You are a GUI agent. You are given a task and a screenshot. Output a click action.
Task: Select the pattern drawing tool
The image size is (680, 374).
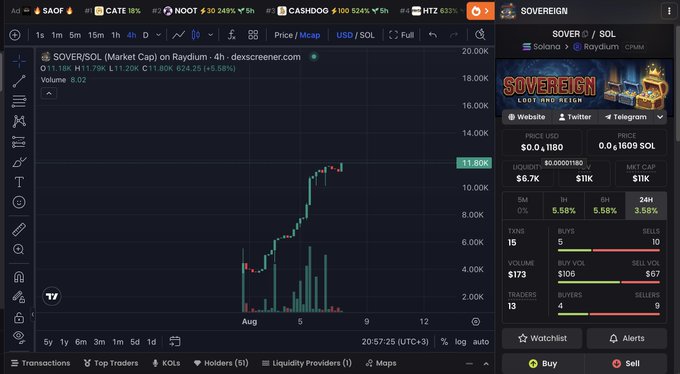pos(19,121)
